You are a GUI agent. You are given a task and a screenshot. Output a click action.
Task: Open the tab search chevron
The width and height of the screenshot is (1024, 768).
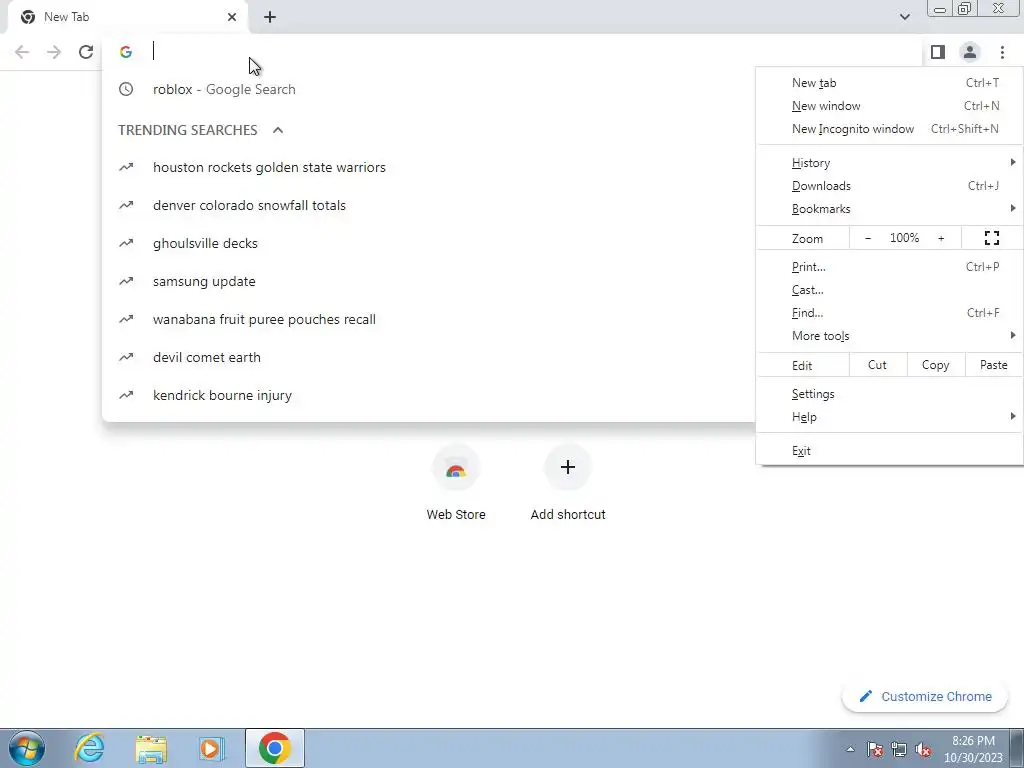click(904, 17)
